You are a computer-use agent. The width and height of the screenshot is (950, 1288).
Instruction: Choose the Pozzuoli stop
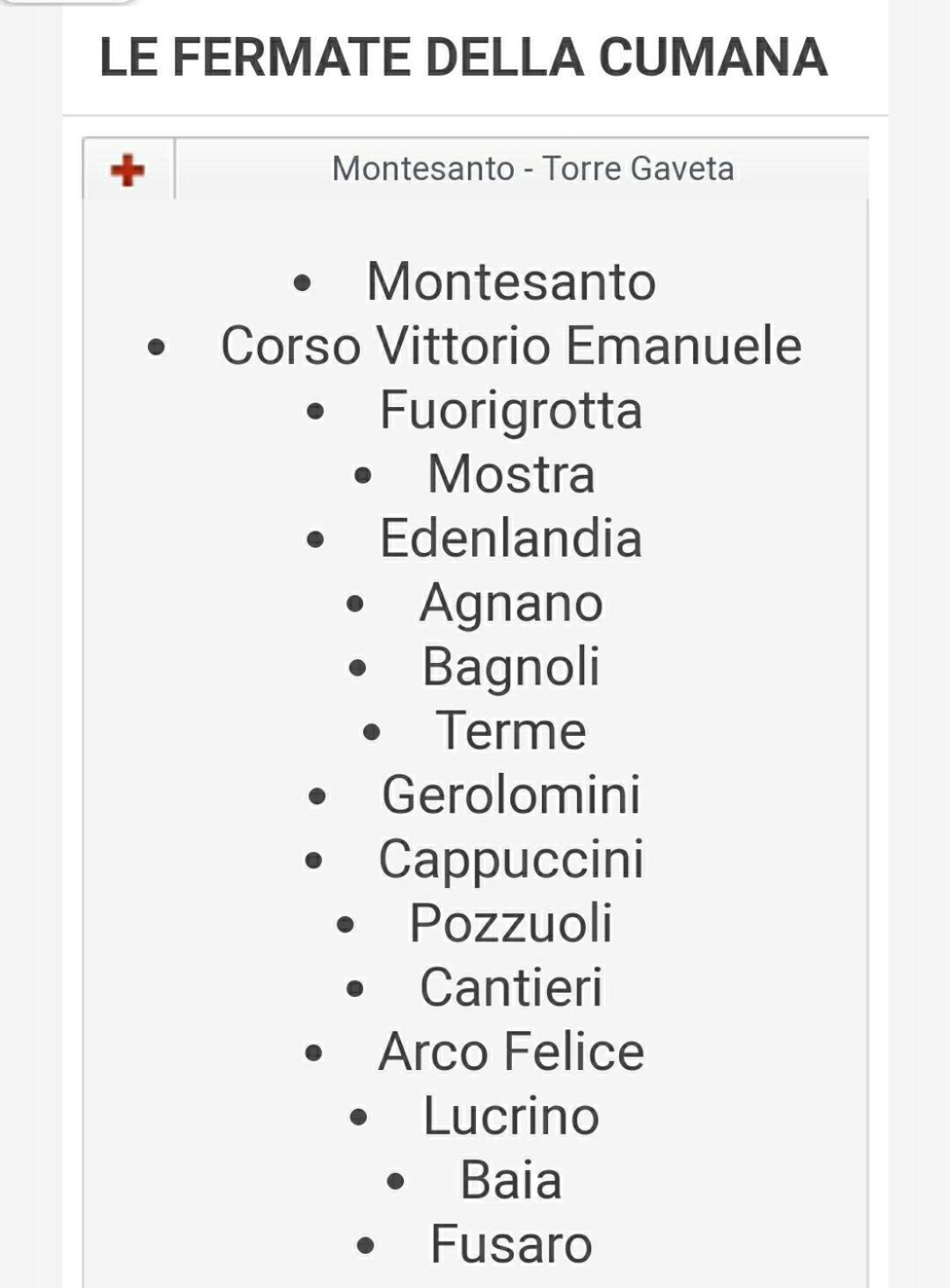(511, 924)
